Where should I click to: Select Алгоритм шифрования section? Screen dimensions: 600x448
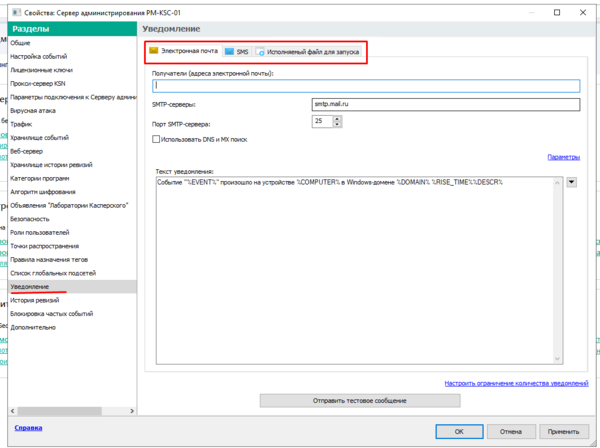click(x=72, y=192)
